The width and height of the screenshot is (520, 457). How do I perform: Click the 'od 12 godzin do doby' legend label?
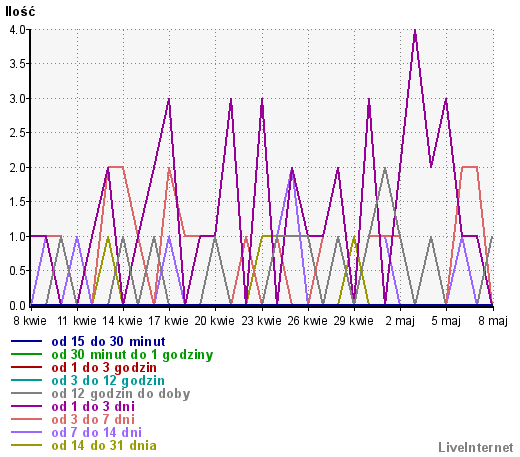[x=121, y=394]
